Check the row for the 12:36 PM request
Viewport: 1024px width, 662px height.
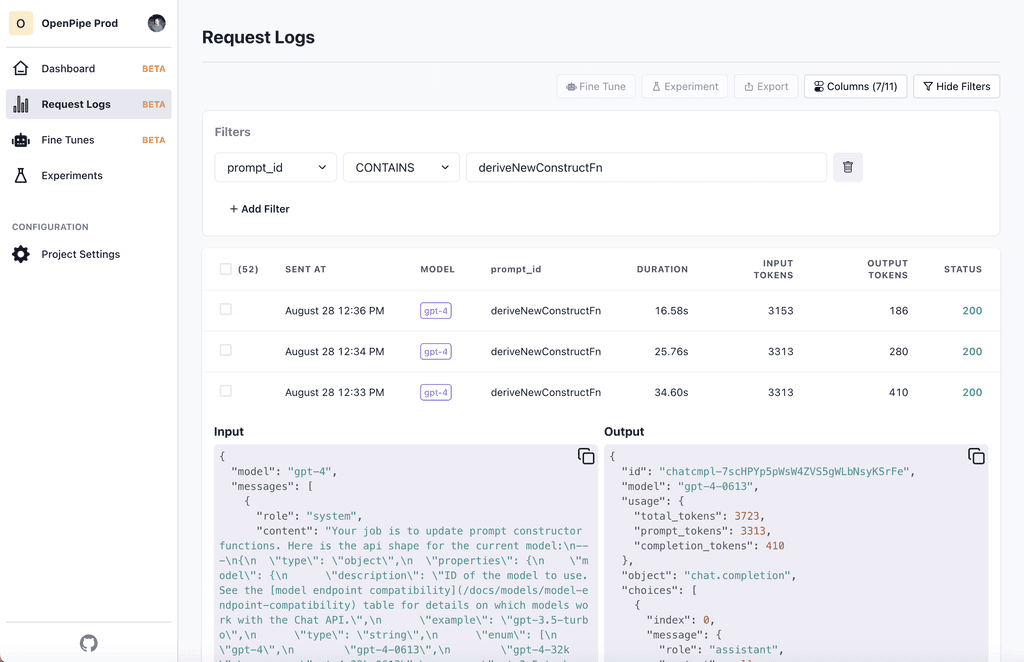pyautogui.click(x=225, y=310)
